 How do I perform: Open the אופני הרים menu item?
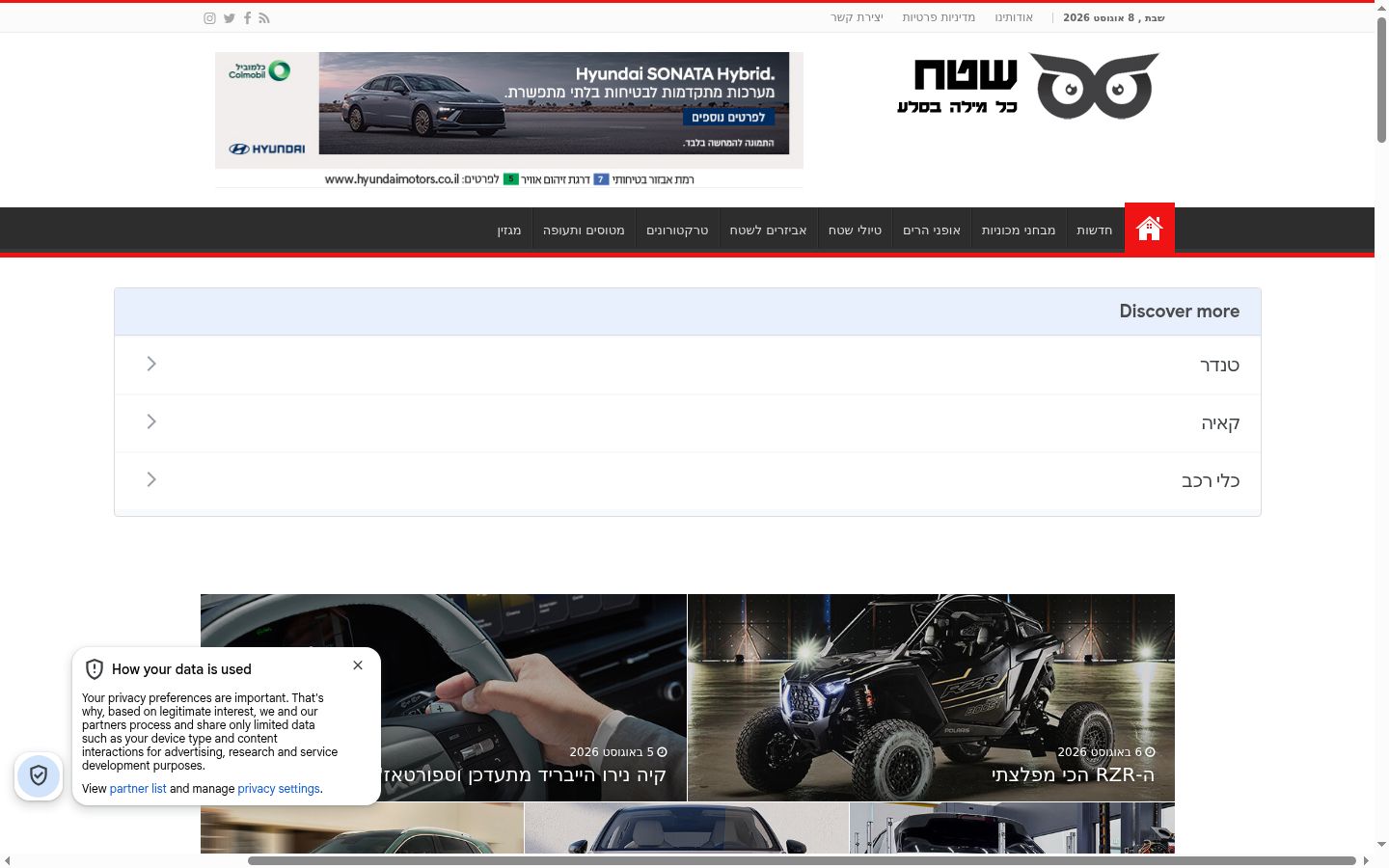[x=932, y=230]
